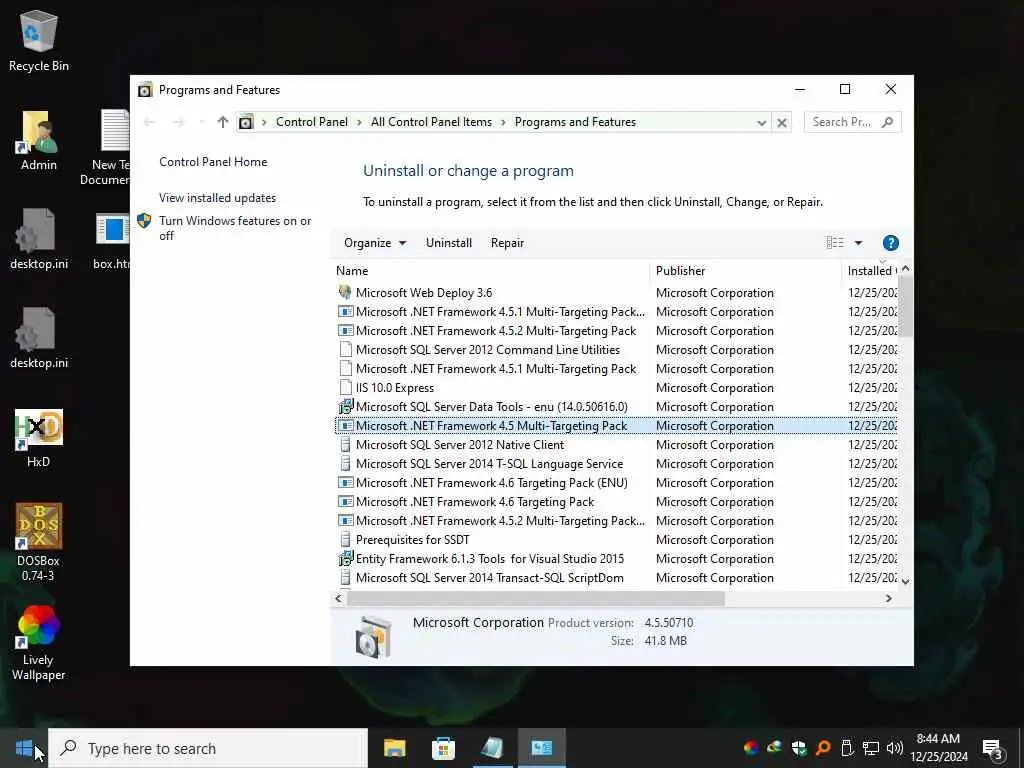1024x768 pixels.
Task: Expand the address bar history dropdown
Action: pyautogui.click(x=761, y=122)
